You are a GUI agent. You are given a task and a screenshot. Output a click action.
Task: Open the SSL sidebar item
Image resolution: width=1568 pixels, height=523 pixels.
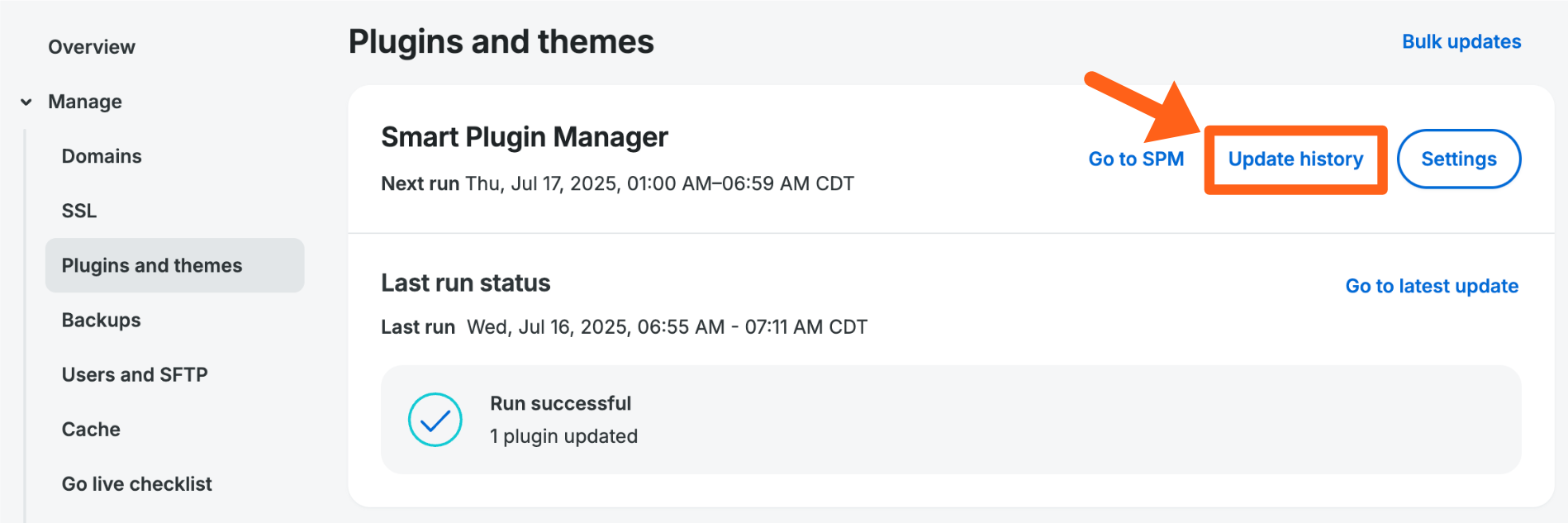coord(79,211)
